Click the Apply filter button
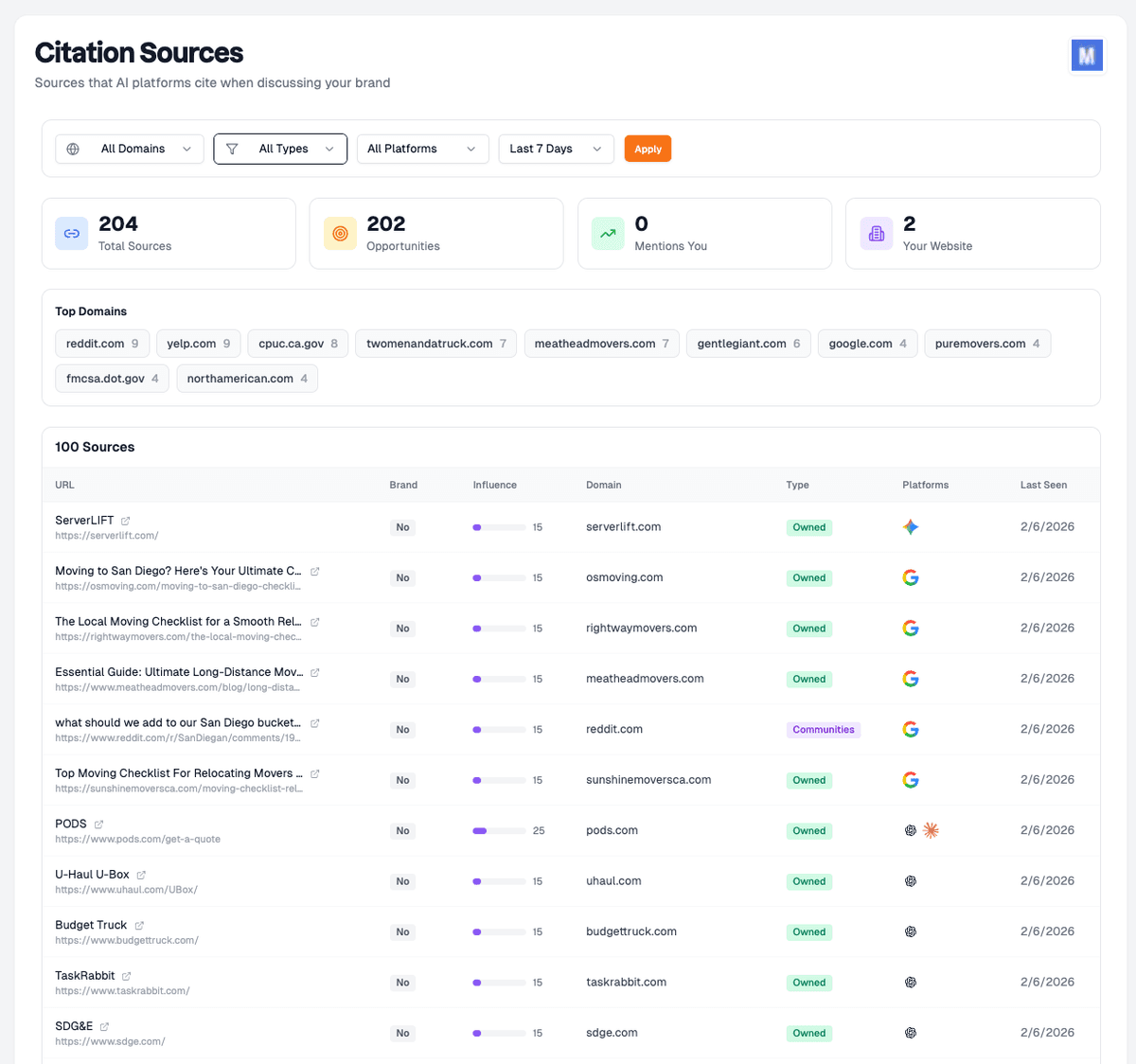Viewport: 1136px width, 1064px height. 648,149
